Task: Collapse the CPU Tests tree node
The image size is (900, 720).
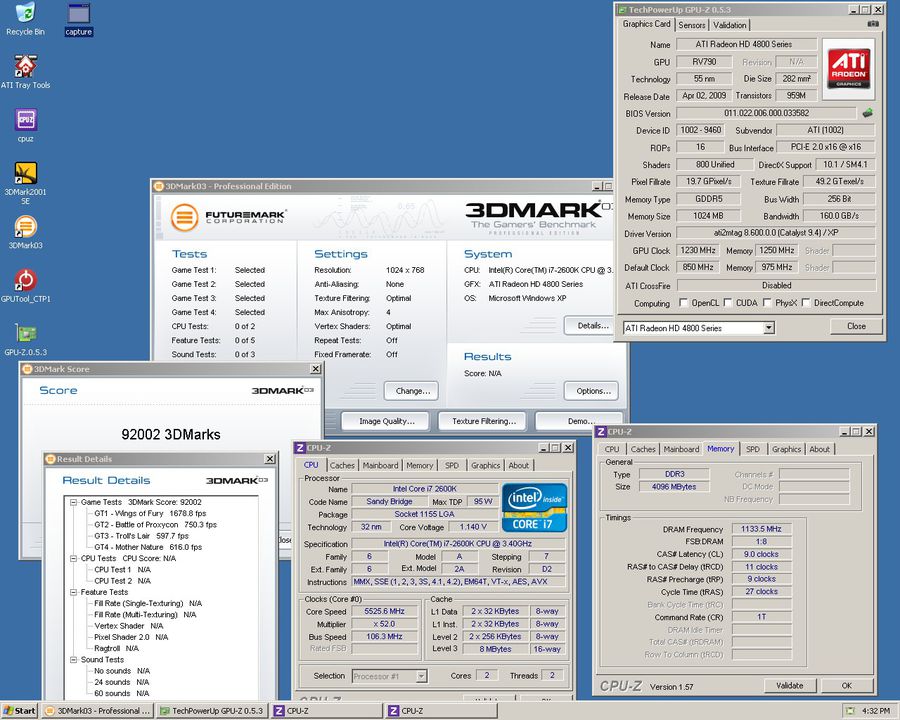Action: (x=73, y=559)
